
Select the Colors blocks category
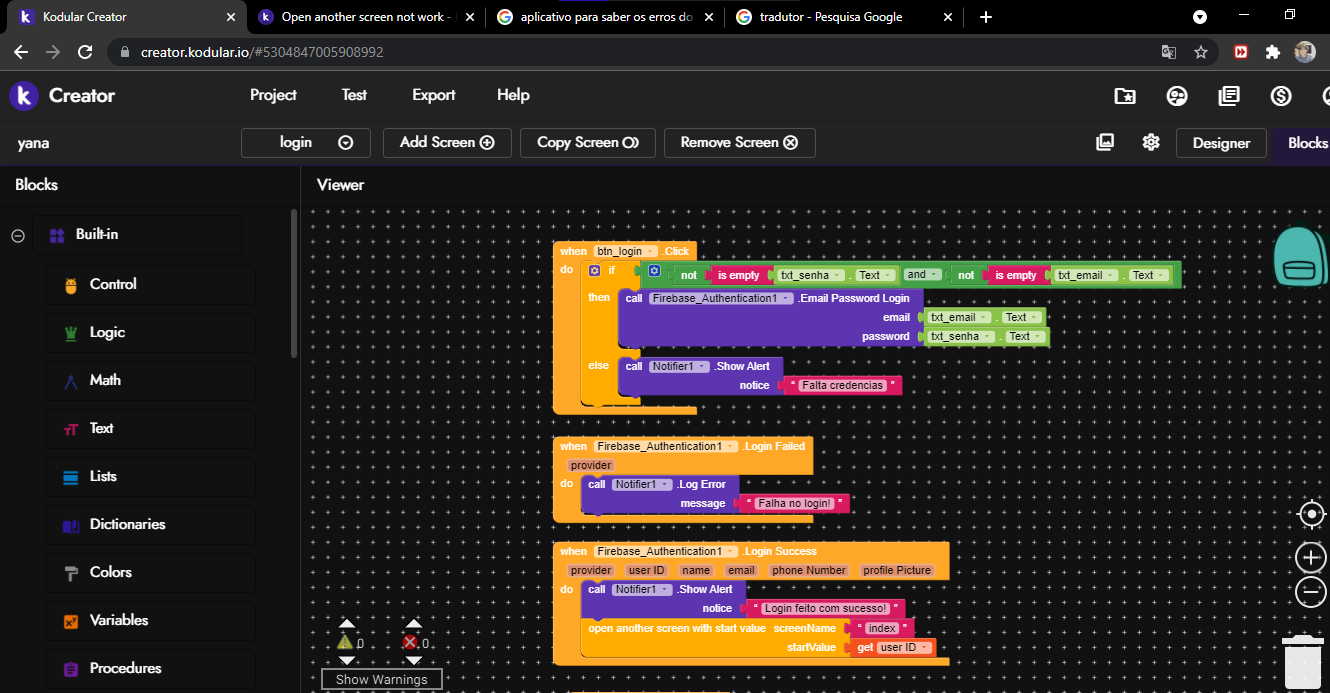pyautogui.click(x=110, y=572)
